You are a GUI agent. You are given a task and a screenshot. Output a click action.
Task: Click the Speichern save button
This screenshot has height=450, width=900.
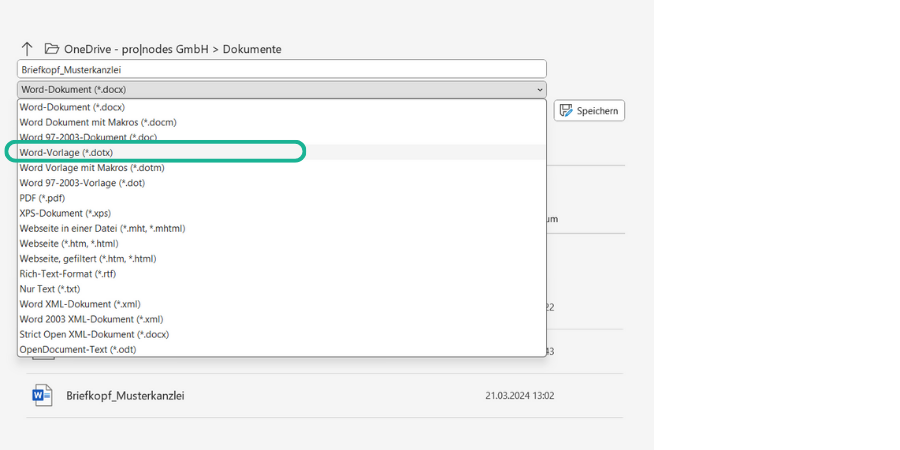589,110
